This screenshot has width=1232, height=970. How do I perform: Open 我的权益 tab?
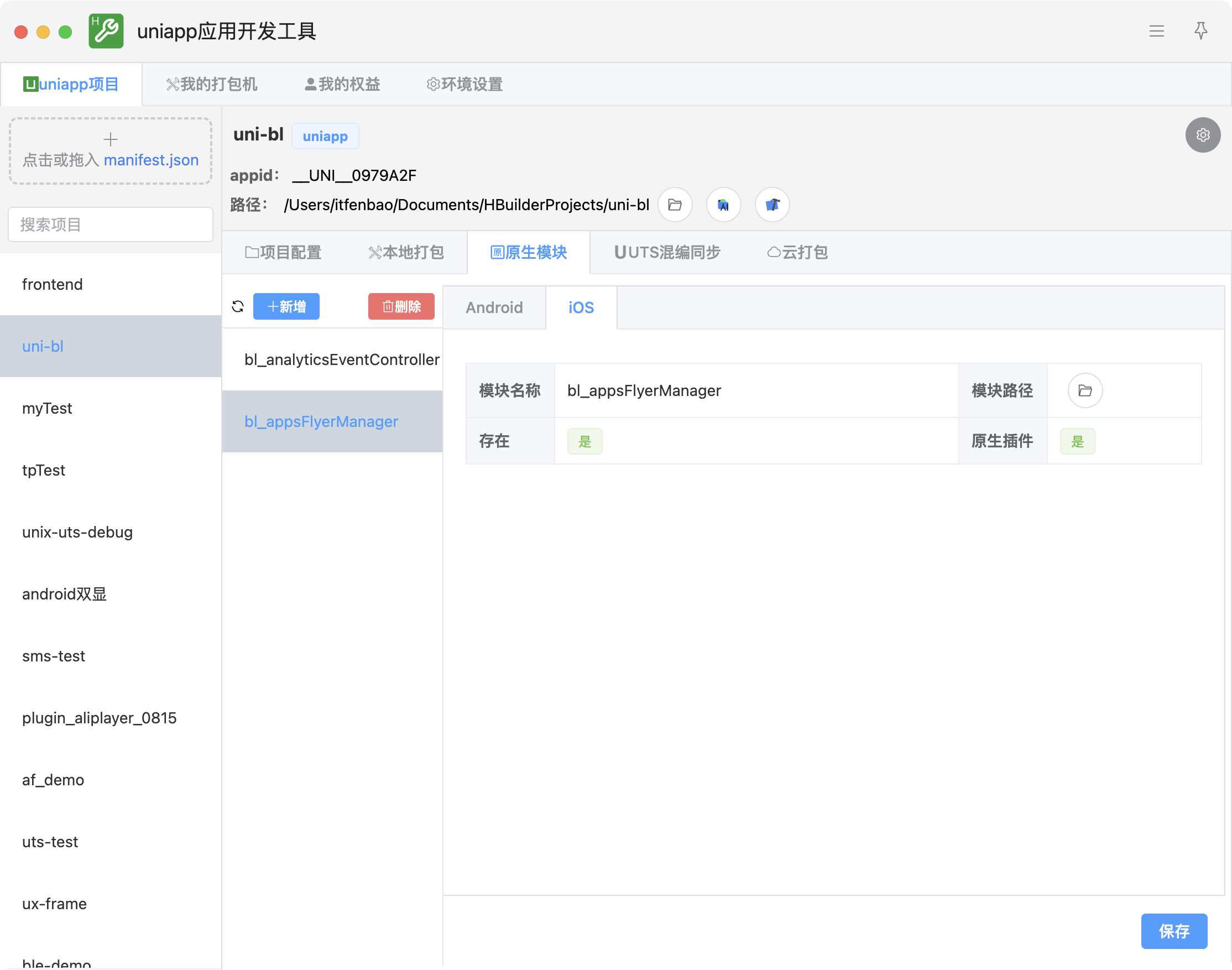[342, 85]
